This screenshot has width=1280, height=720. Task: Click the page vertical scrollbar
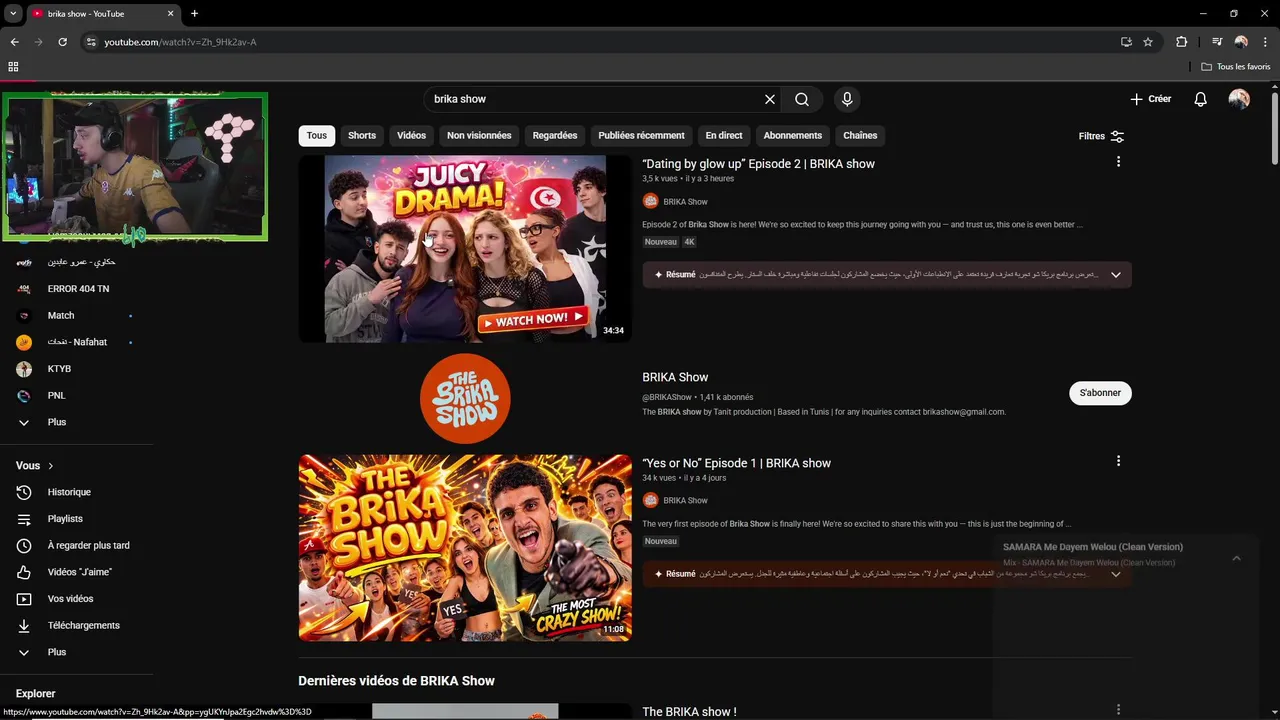[1275, 130]
